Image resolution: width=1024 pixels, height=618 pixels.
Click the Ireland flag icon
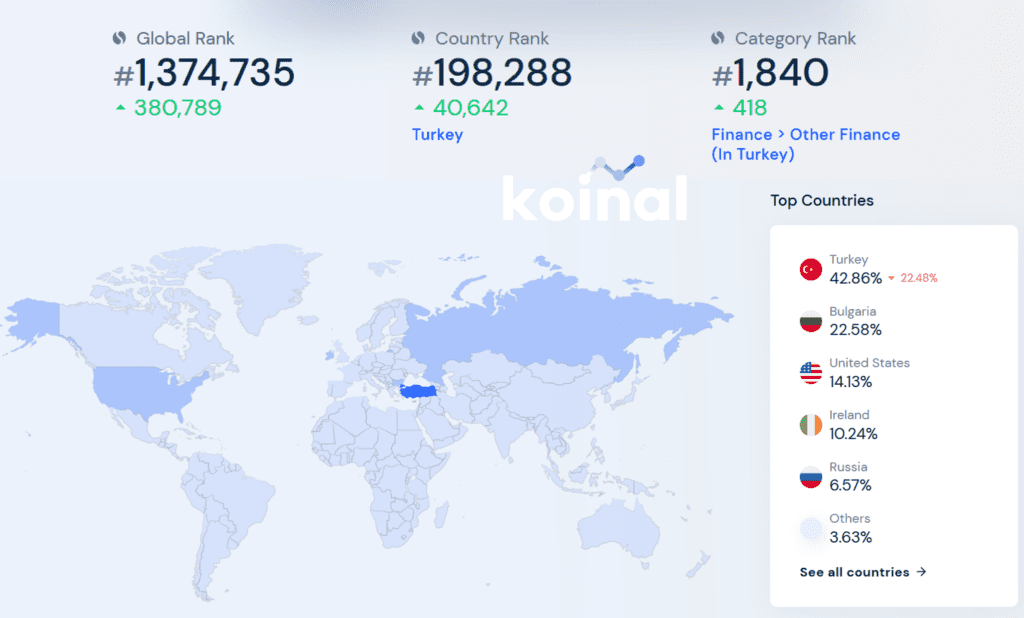tap(810, 425)
